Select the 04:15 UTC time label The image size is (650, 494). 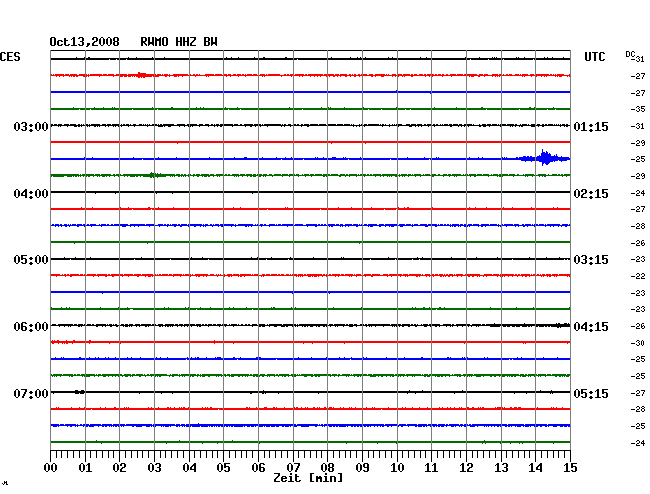pyautogui.click(x=591, y=327)
